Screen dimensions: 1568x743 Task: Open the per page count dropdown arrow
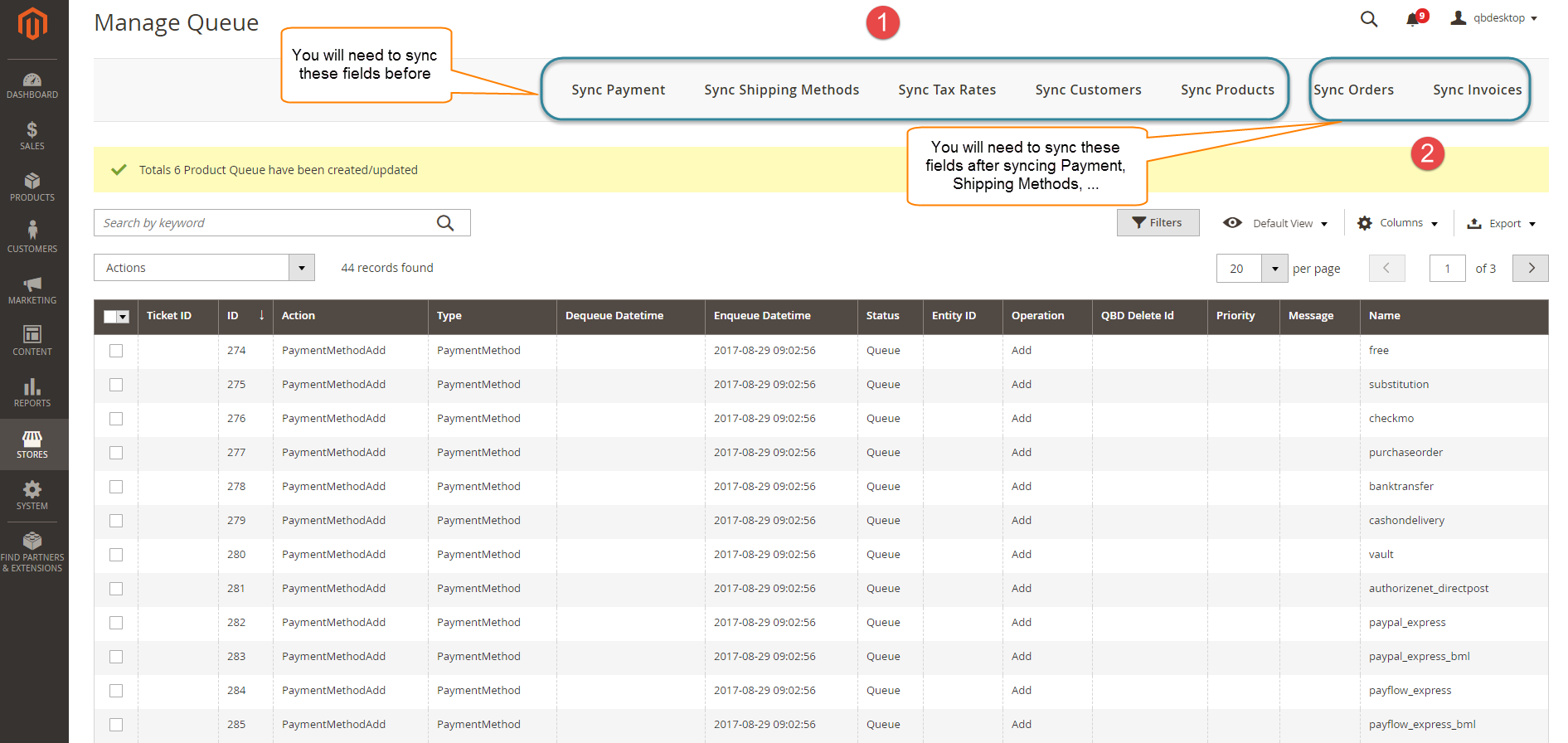point(1274,269)
